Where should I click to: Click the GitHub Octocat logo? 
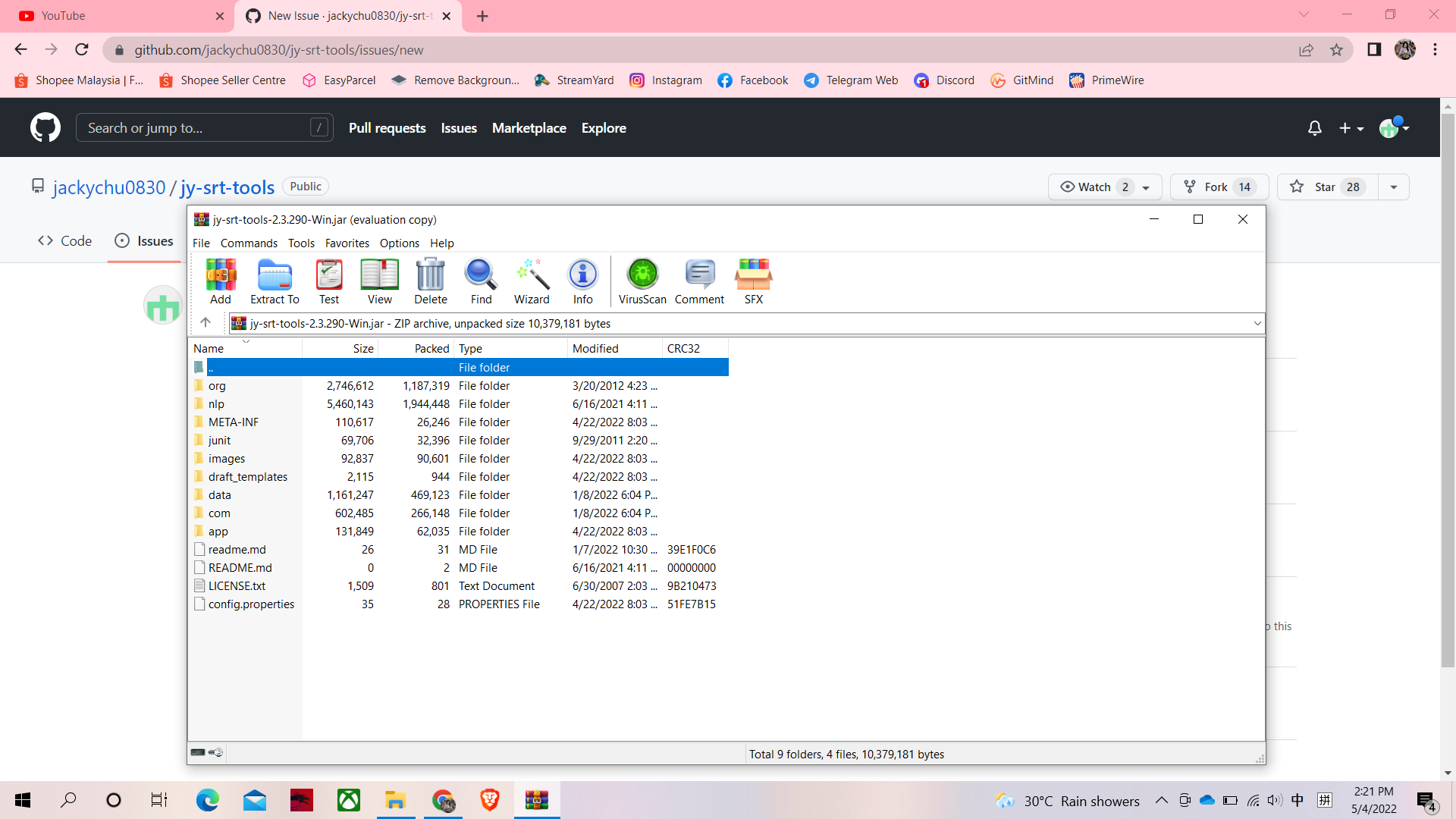click(x=45, y=127)
